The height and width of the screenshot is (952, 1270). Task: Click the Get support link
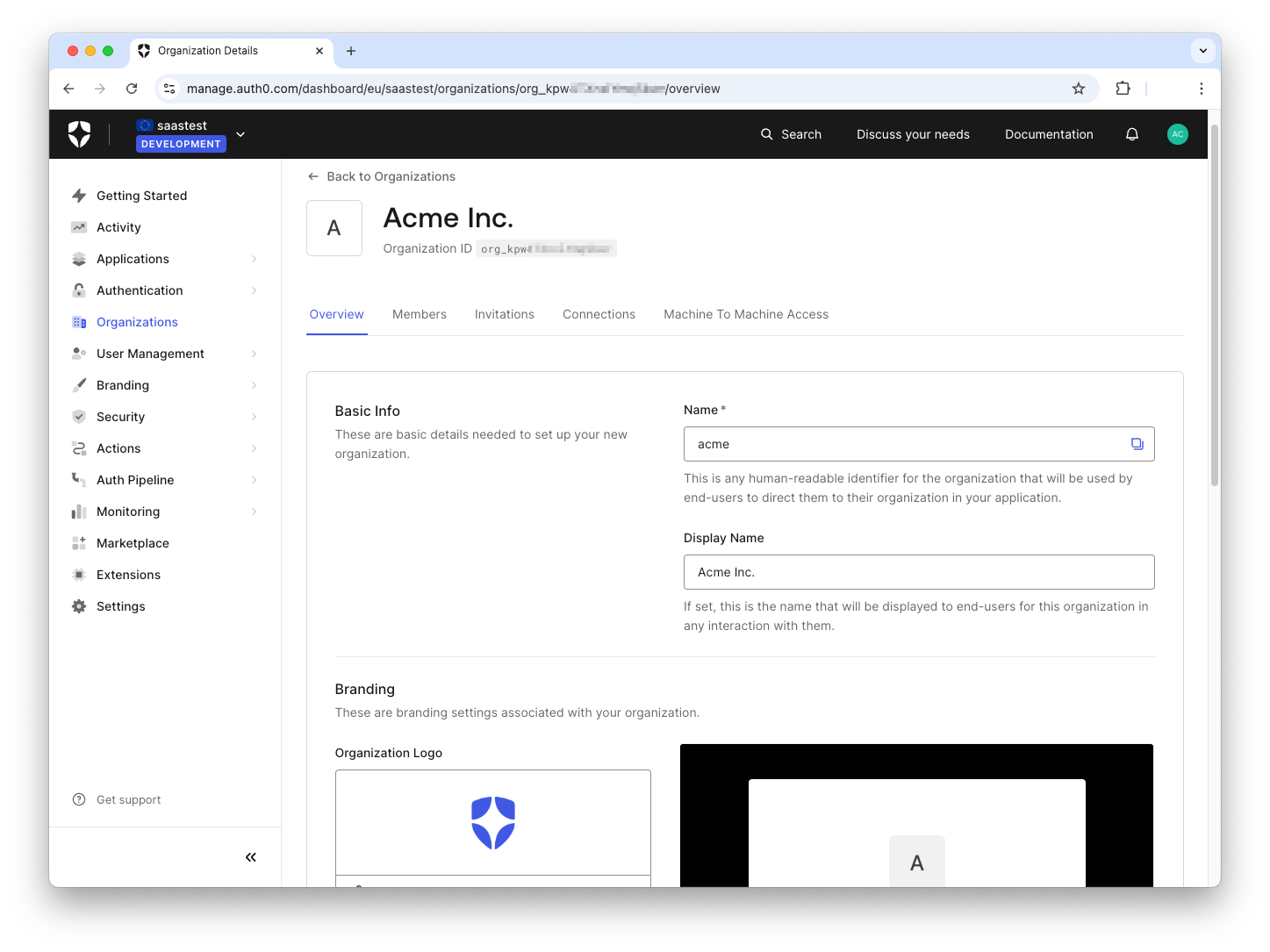click(x=129, y=799)
